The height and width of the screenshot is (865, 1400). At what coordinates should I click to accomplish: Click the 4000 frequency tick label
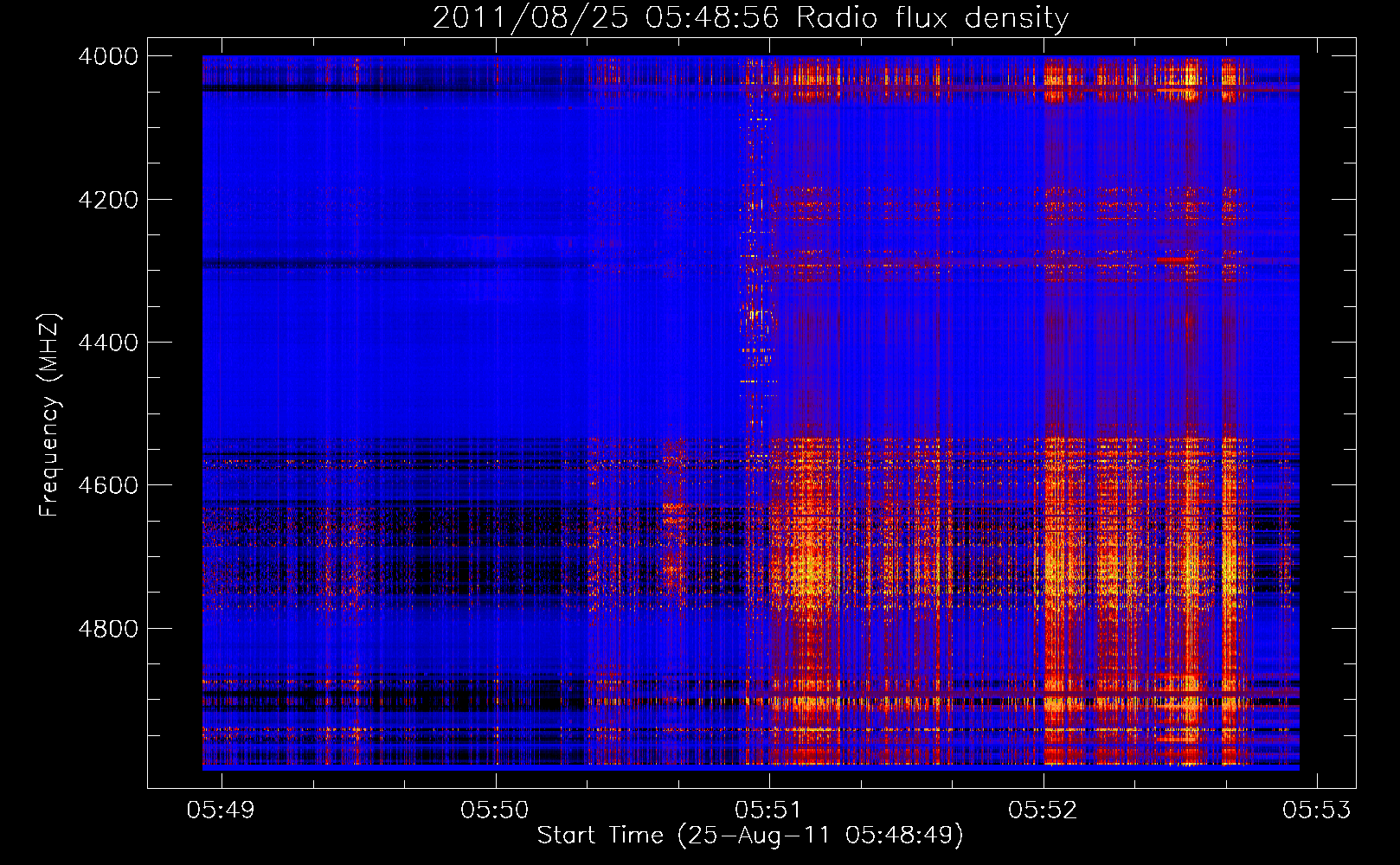coord(108,56)
